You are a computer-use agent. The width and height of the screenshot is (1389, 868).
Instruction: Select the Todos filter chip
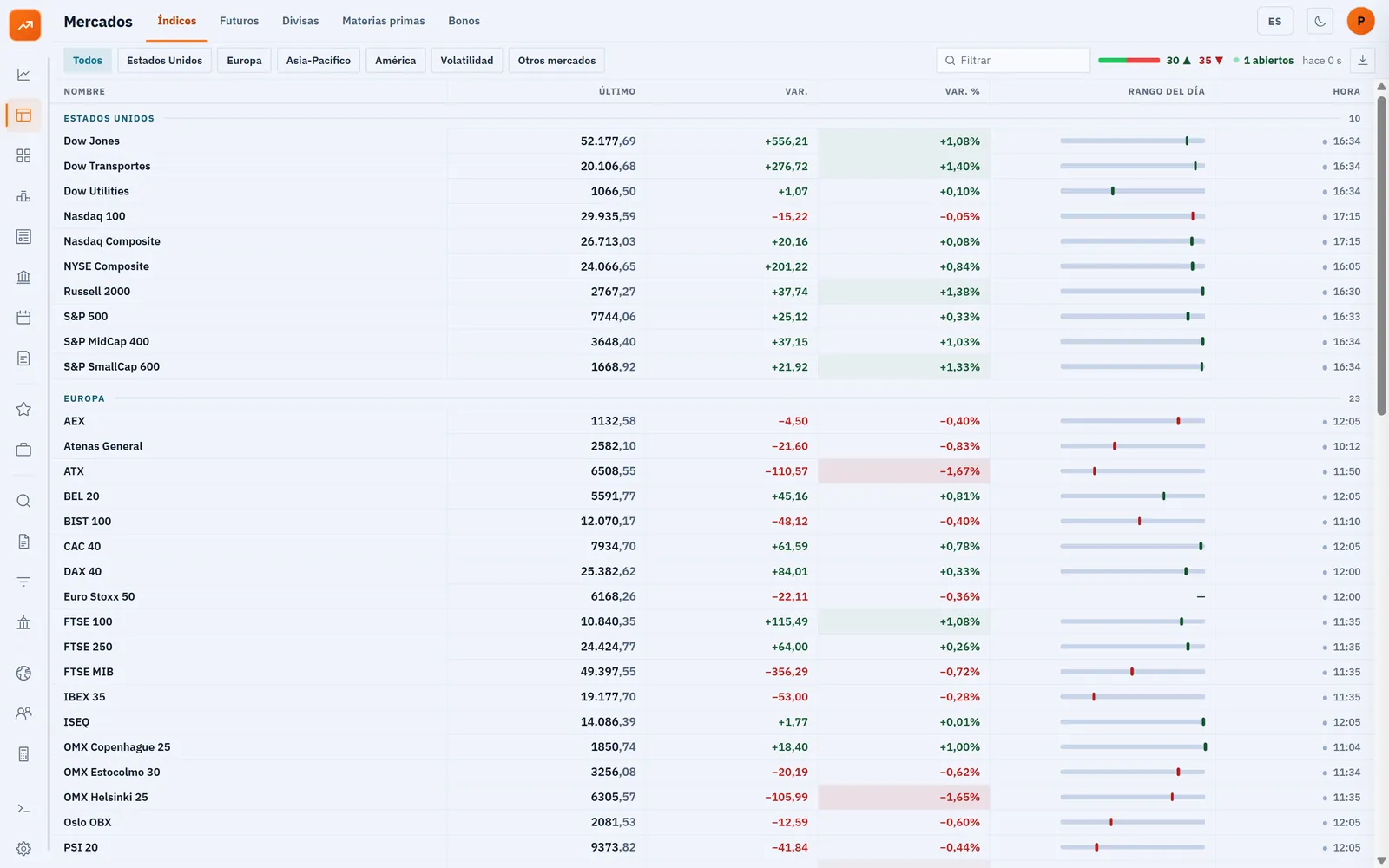(88, 61)
